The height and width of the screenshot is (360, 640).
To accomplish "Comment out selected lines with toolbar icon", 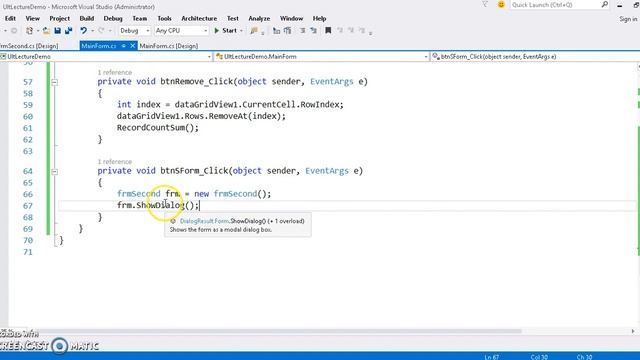I will coord(302,31).
